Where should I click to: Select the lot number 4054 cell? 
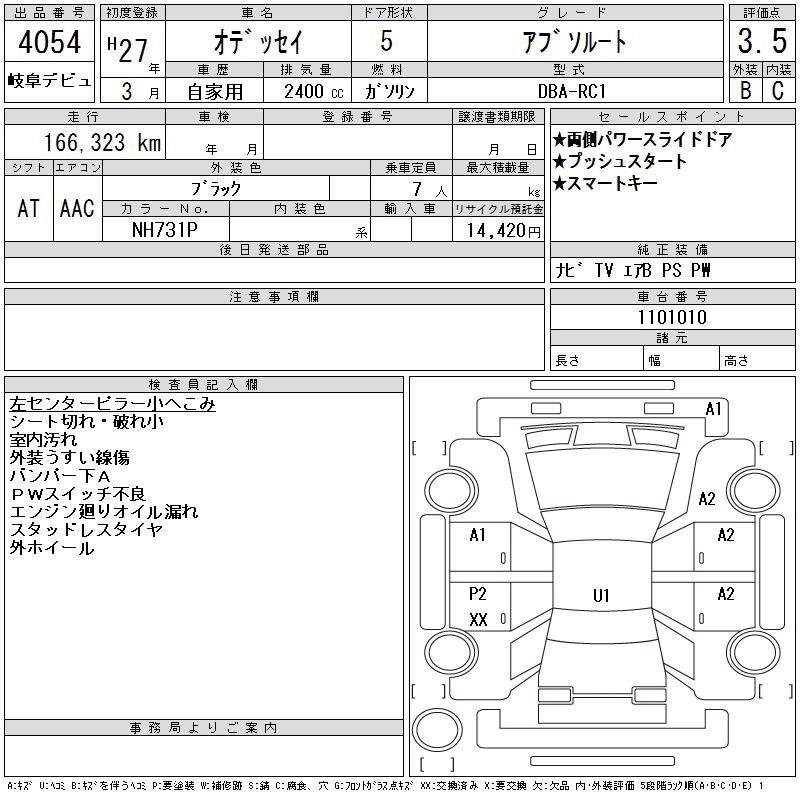point(49,44)
